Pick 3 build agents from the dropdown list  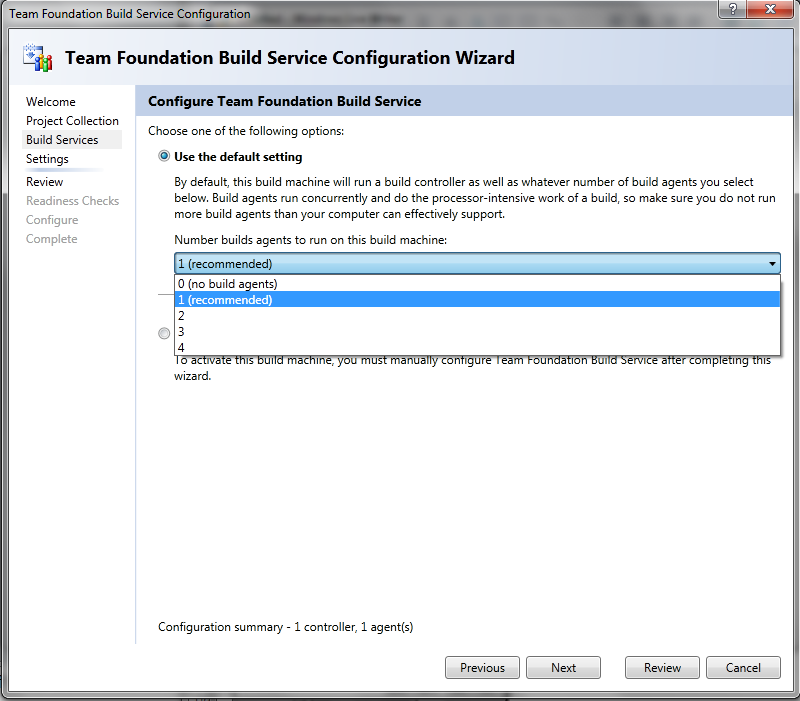pyautogui.click(x=477, y=332)
